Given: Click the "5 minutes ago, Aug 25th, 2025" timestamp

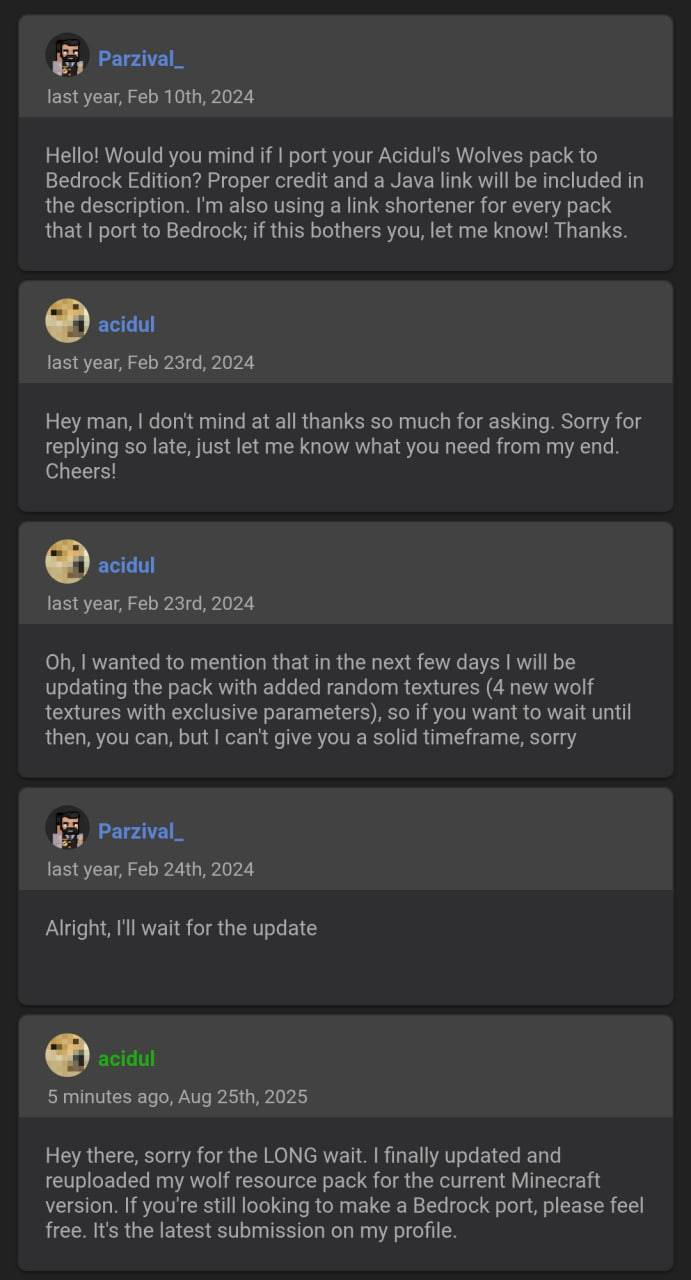Looking at the screenshot, I should pos(177,1097).
